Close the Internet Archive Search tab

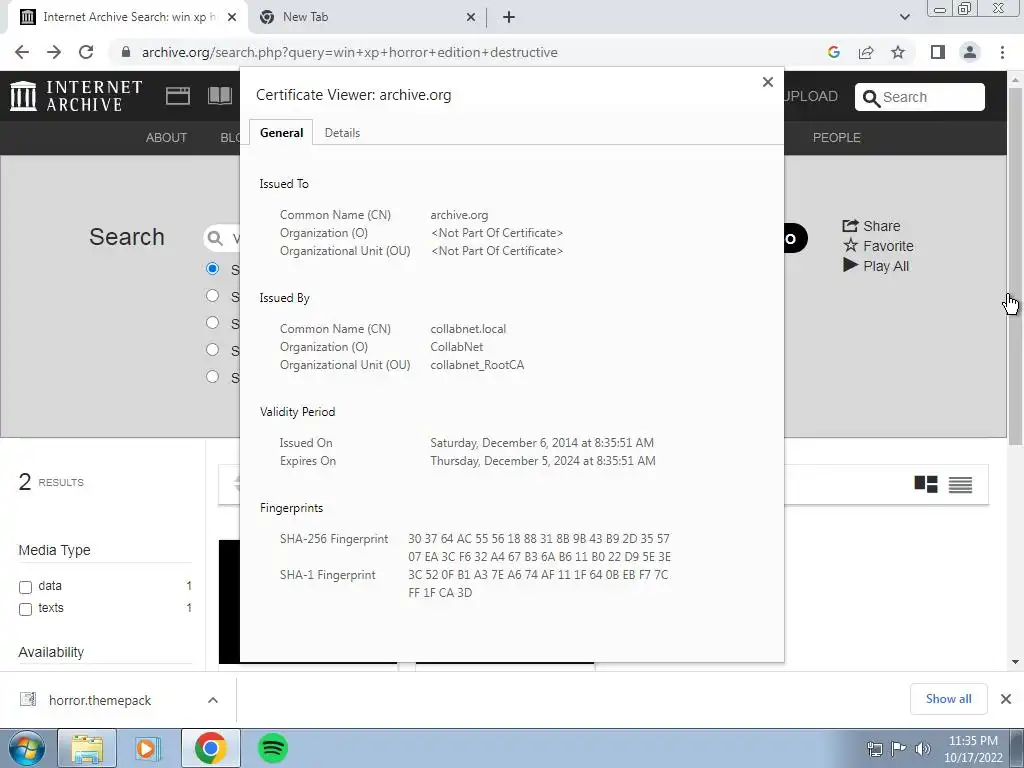coord(232,18)
